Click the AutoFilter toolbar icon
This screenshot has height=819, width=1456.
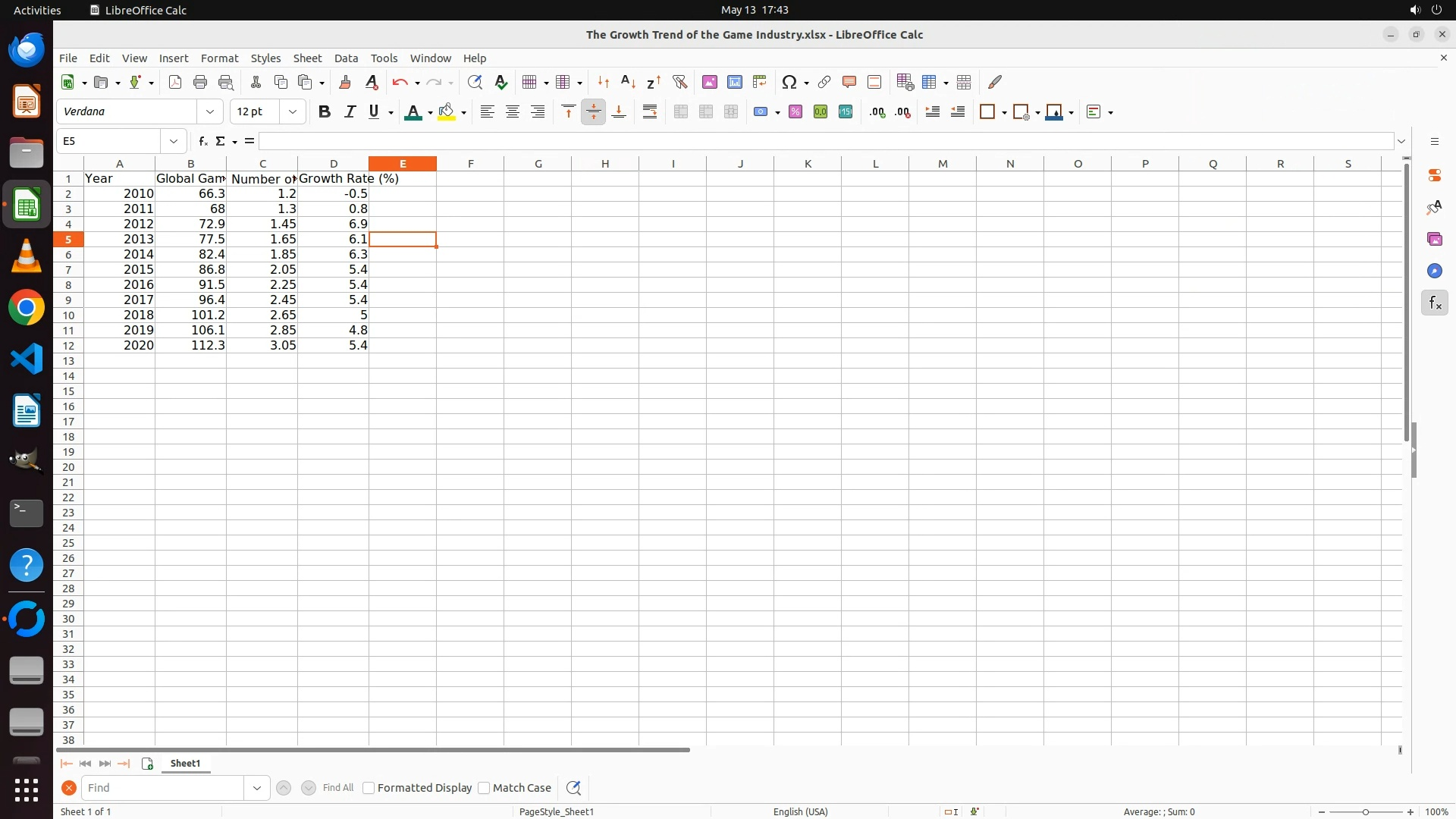coord(679,82)
